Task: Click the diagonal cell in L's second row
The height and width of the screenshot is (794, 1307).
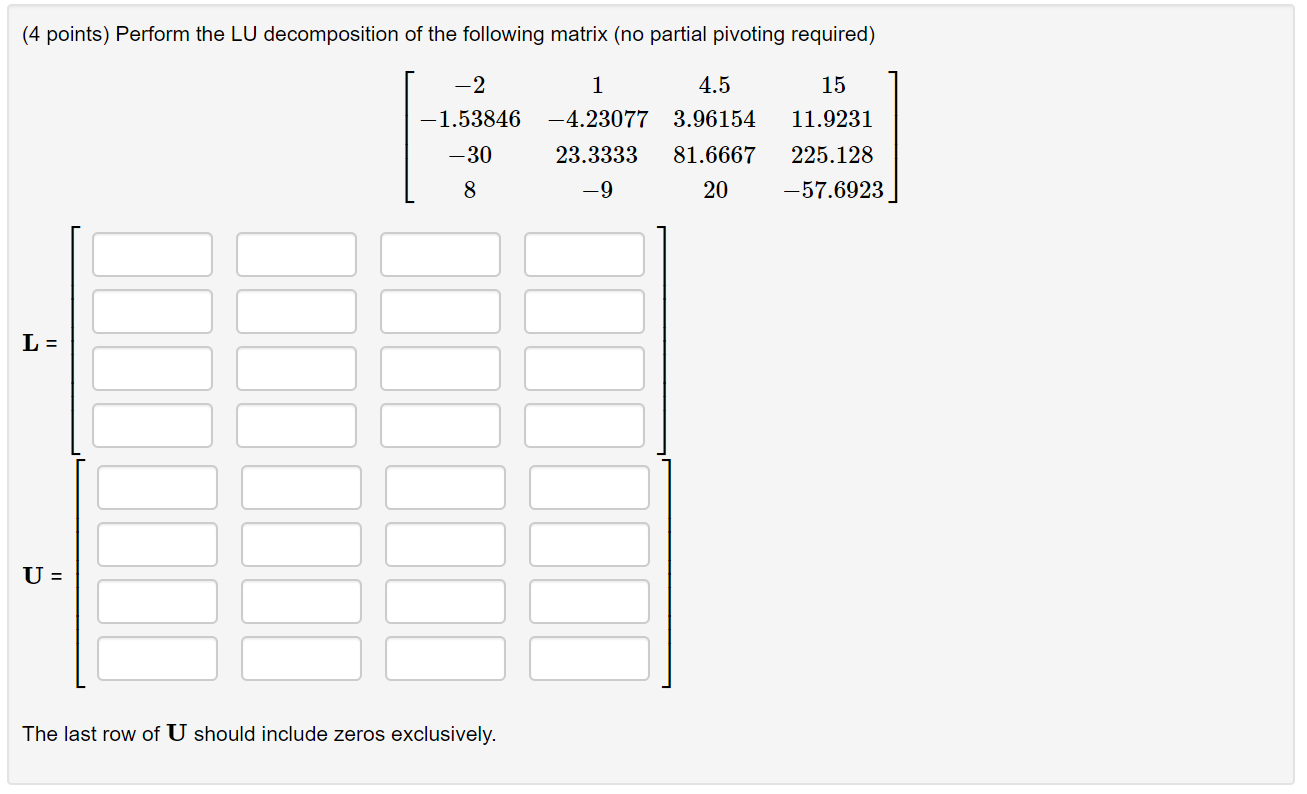Action: point(296,311)
